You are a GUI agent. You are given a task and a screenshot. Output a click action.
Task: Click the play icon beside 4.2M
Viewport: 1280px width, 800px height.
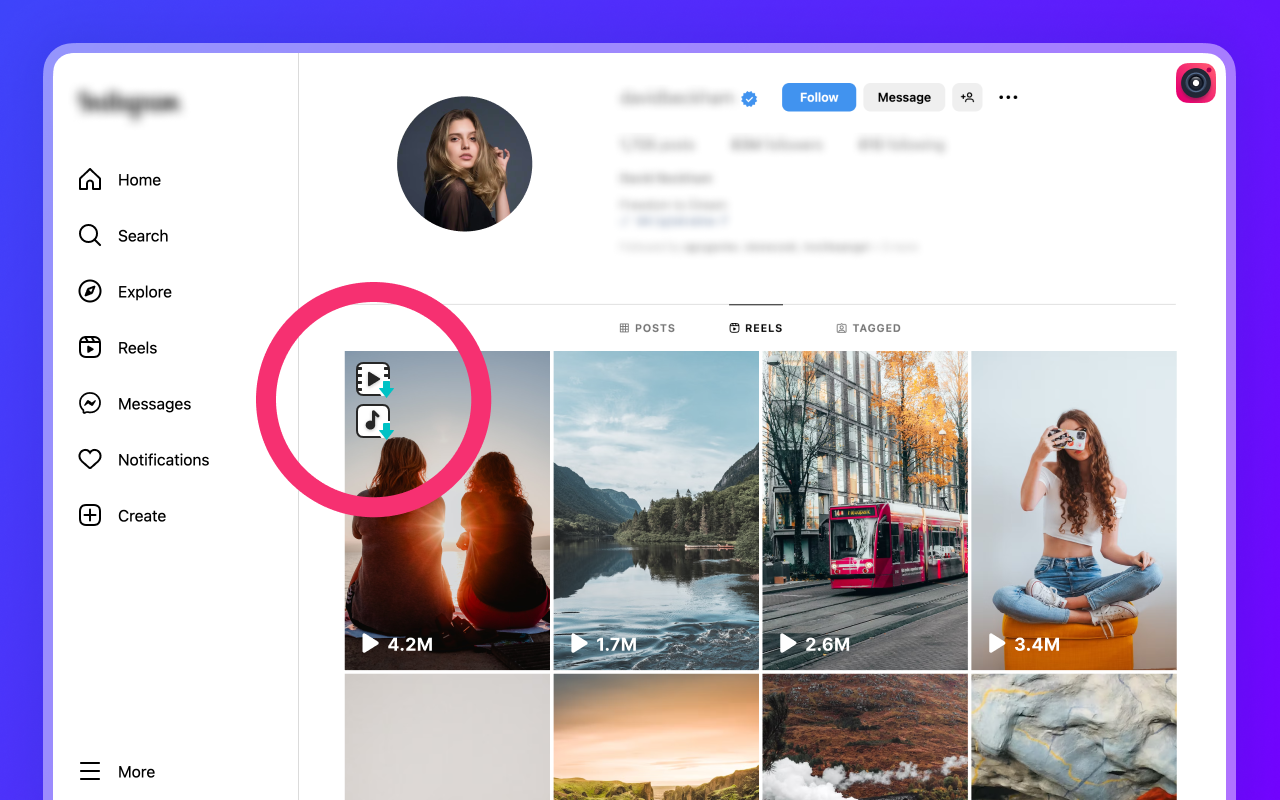[370, 643]
